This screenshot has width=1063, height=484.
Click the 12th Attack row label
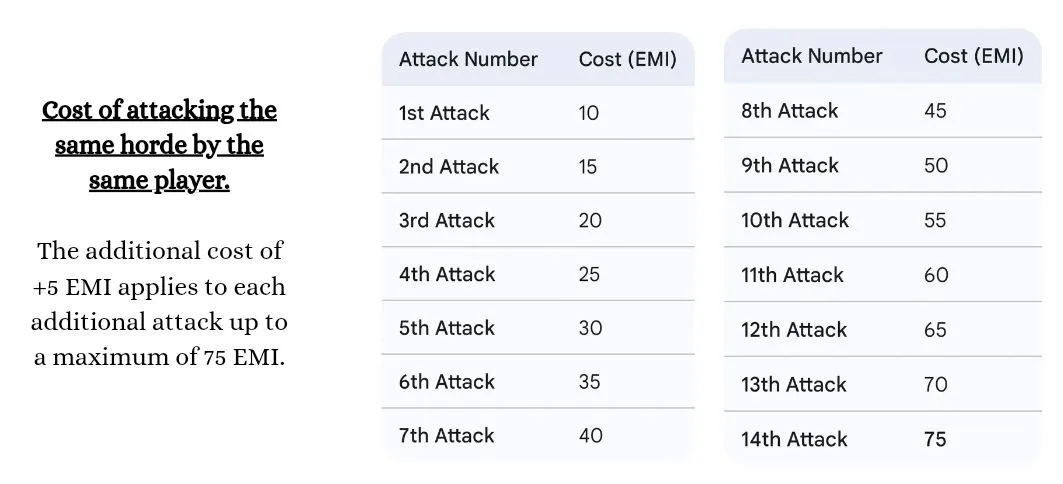pyautogui.click(x=794, y=330)
